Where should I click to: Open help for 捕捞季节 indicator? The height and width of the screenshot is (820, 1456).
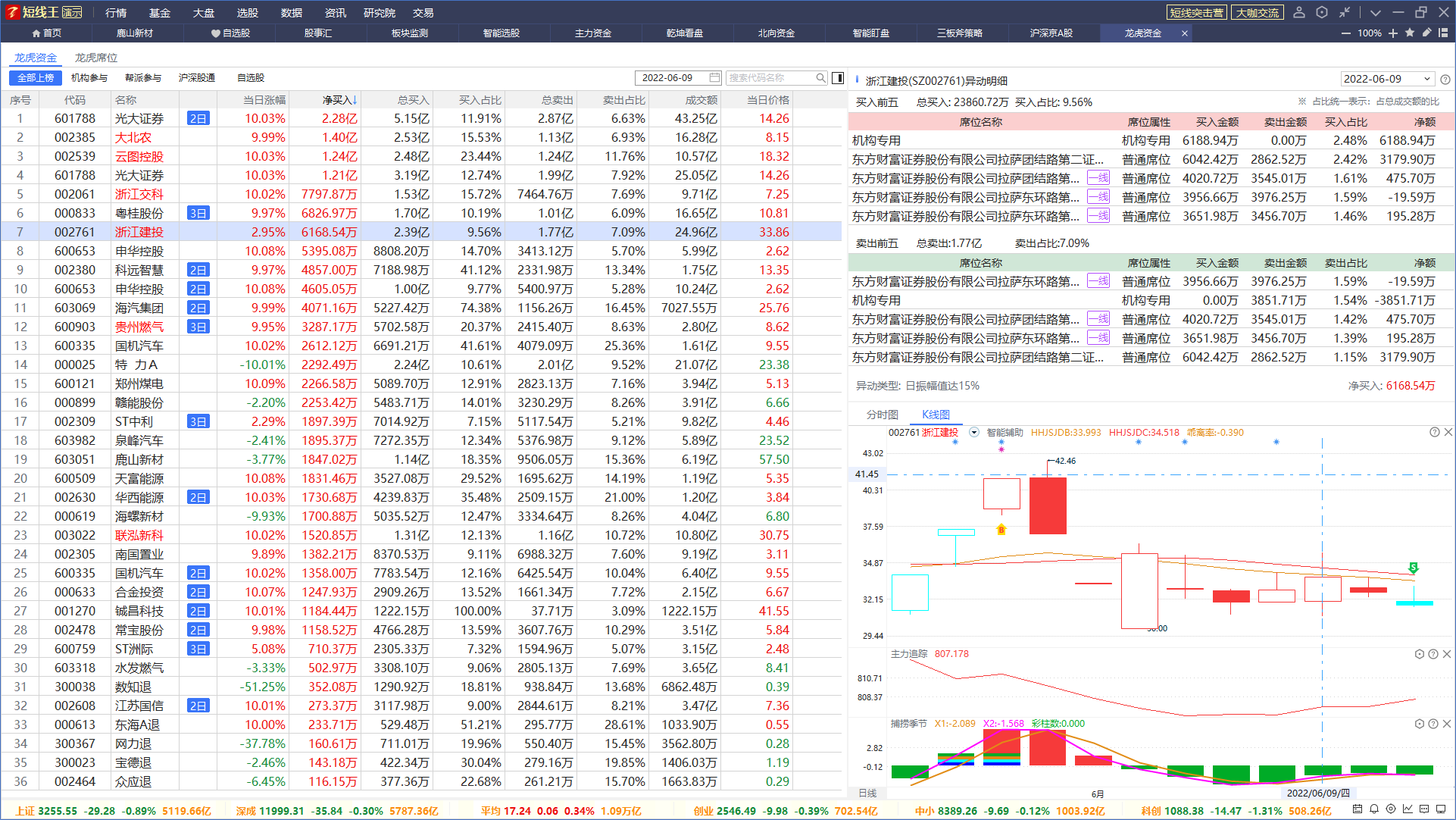click(1433, 724)
